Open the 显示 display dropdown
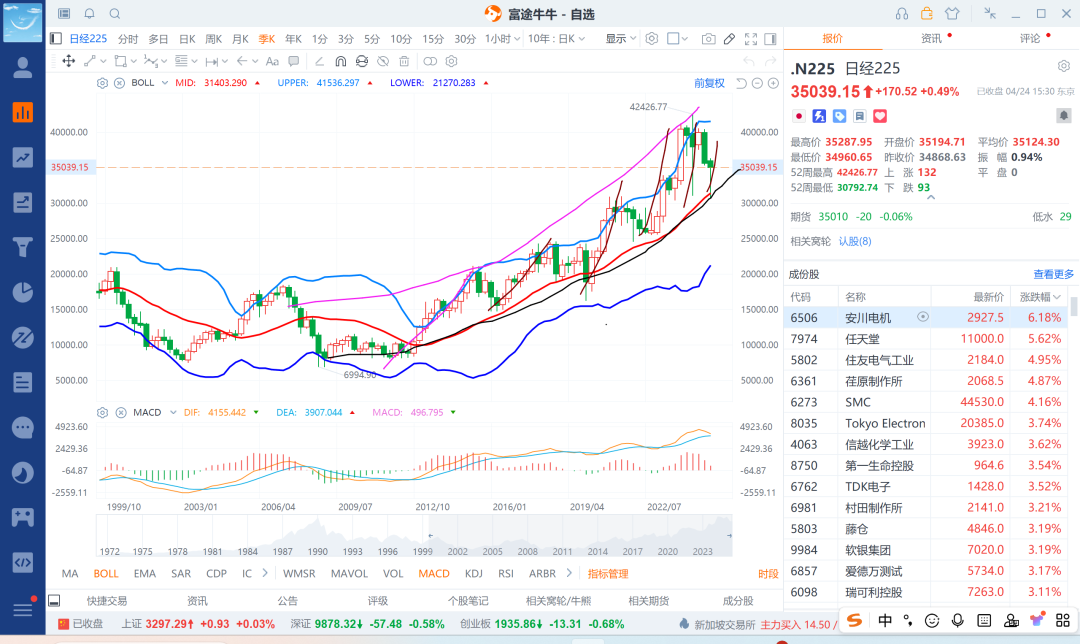 pyautogui.click(x=620, y=39)
